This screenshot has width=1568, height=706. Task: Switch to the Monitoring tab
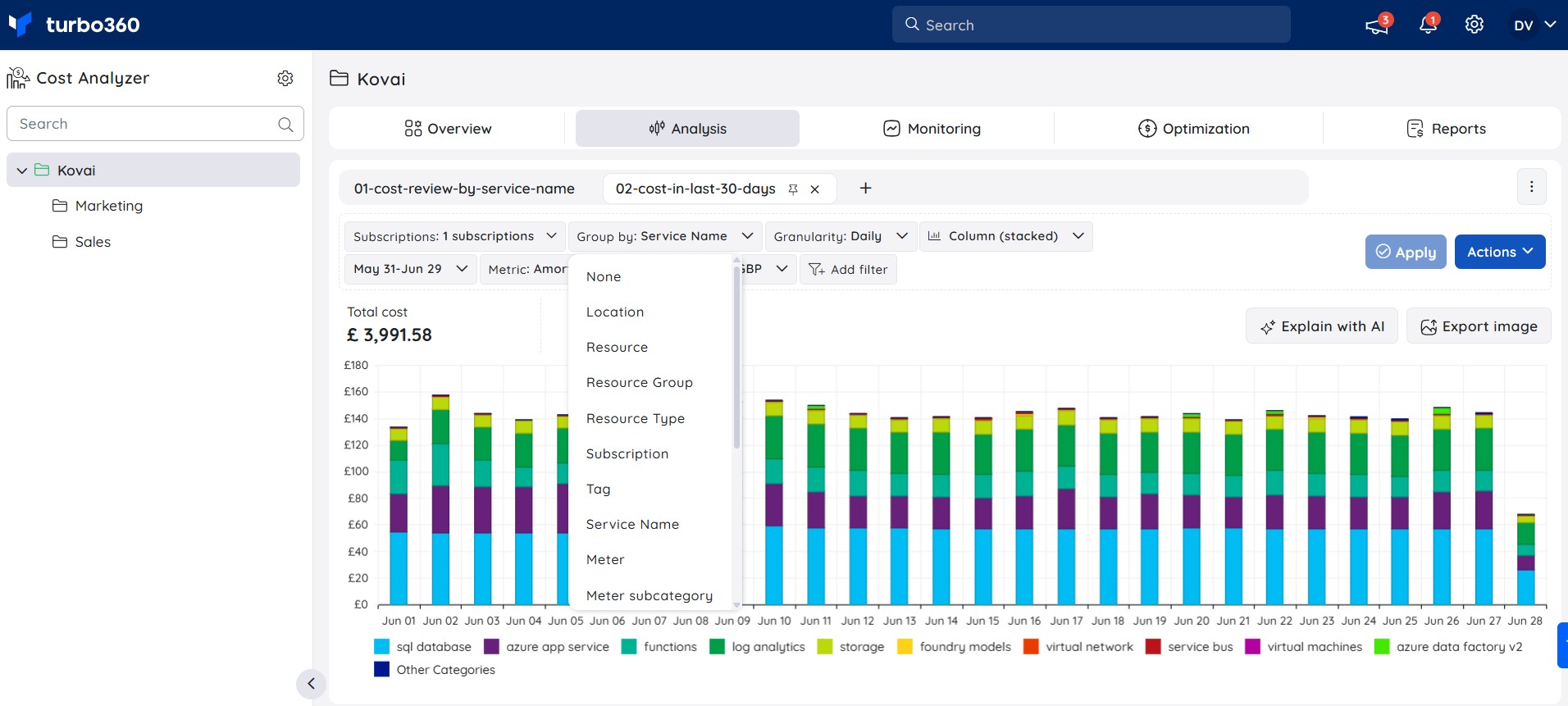tap(932, 129)
